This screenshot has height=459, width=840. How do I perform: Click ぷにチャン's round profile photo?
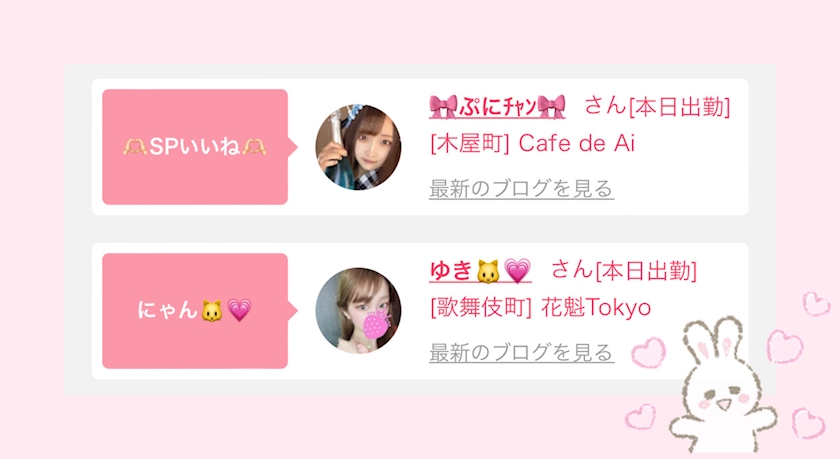pyautogui.click(x=358, y=147)
